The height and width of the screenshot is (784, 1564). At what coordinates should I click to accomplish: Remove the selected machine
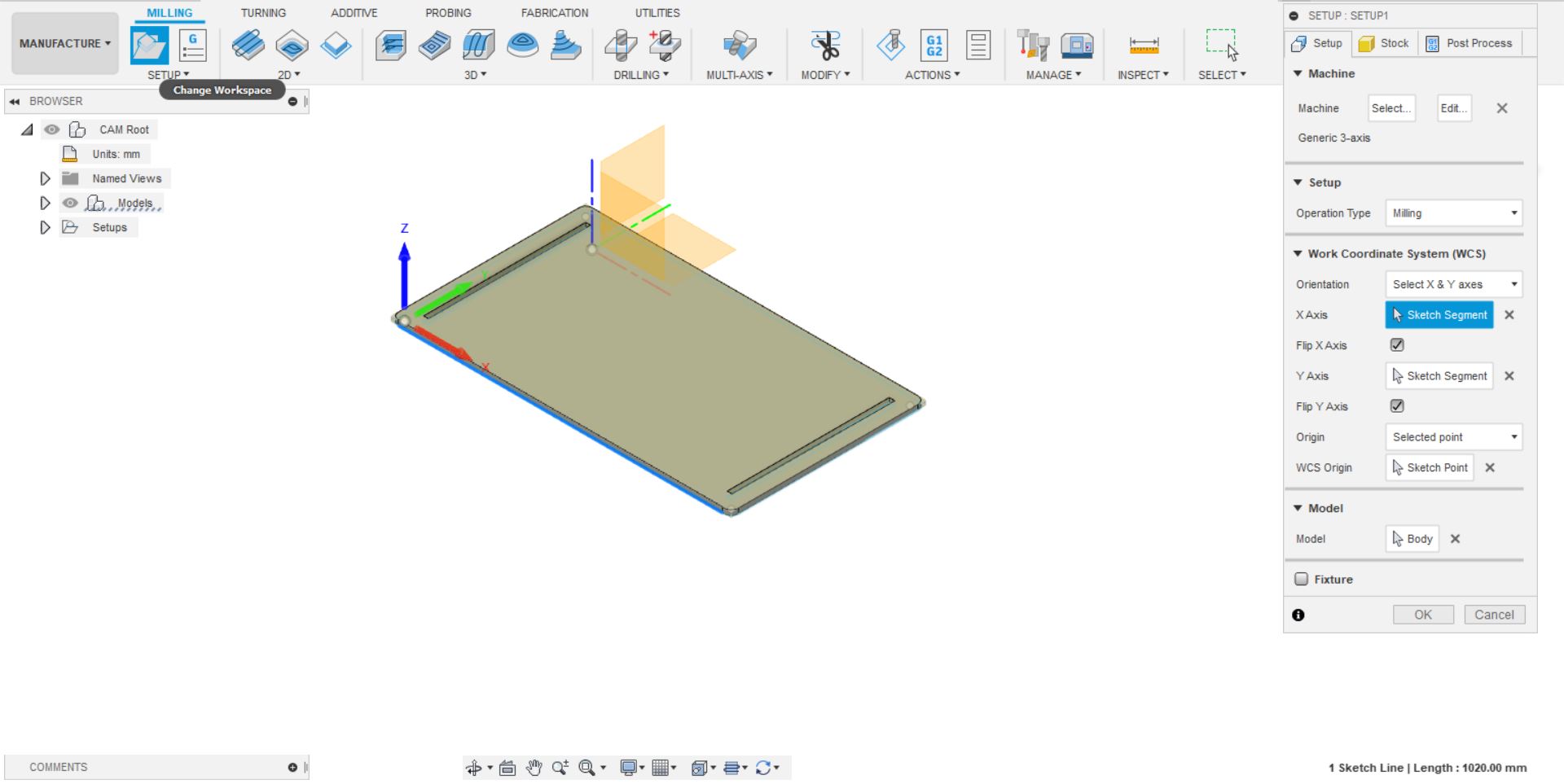[1502, 108]
